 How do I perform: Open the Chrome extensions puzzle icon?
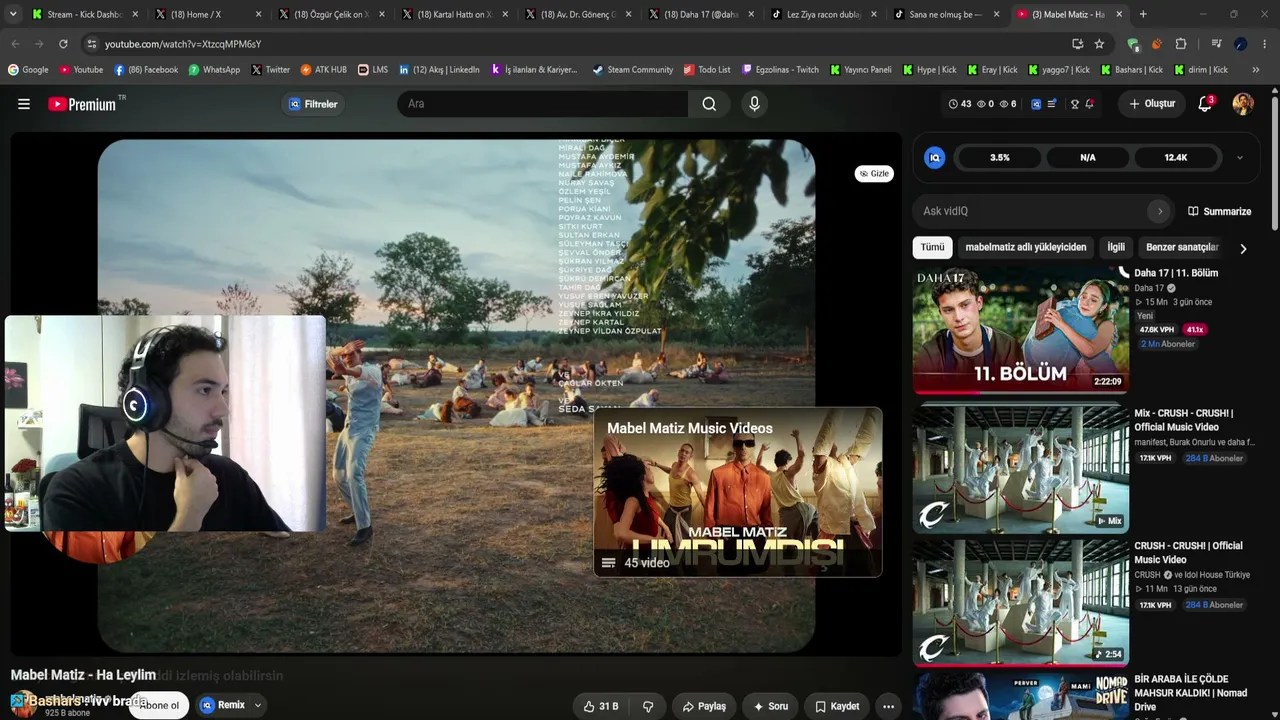(1181, 44)
